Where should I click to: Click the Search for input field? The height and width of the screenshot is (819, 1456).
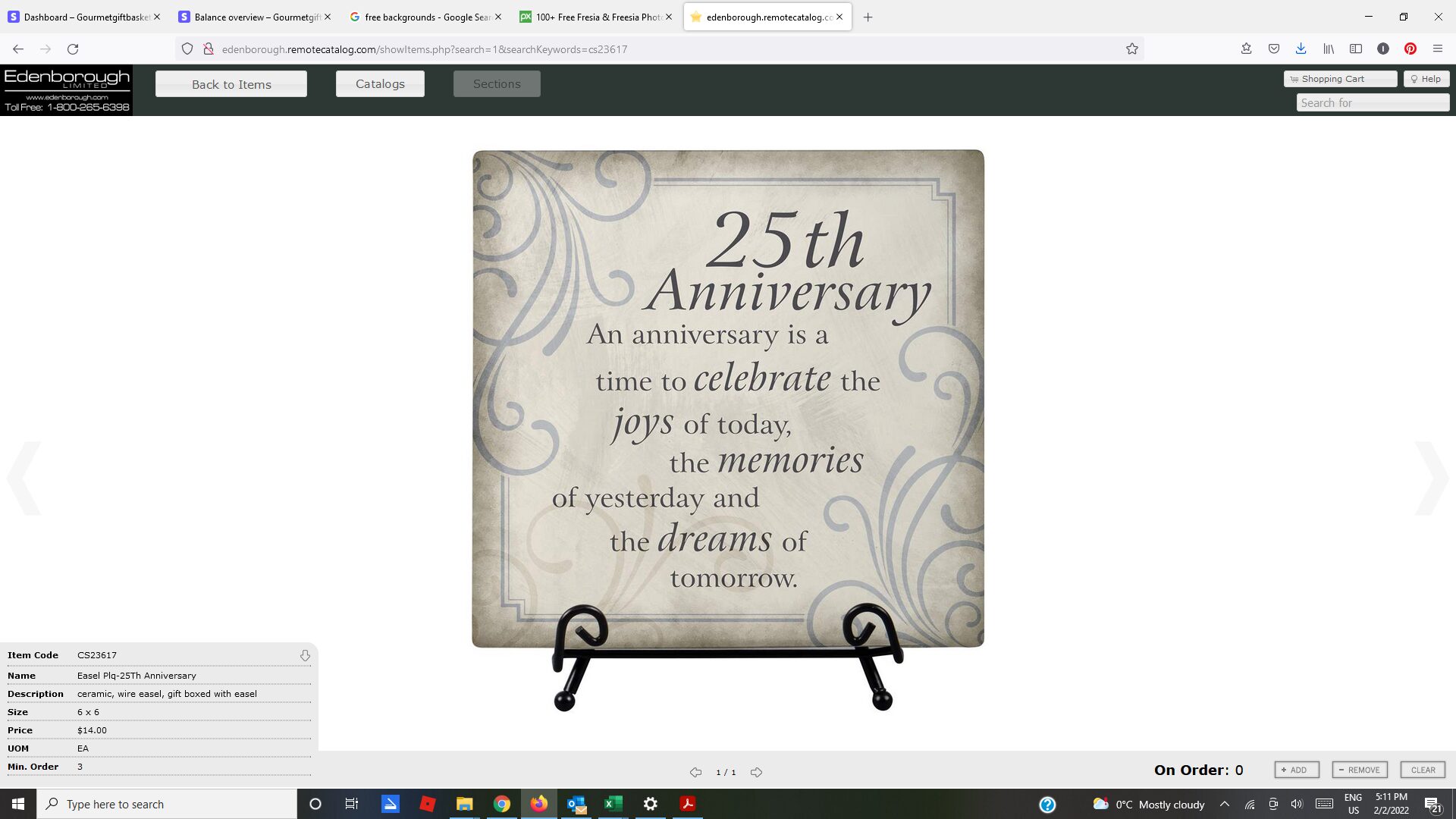coord(1372,103)
